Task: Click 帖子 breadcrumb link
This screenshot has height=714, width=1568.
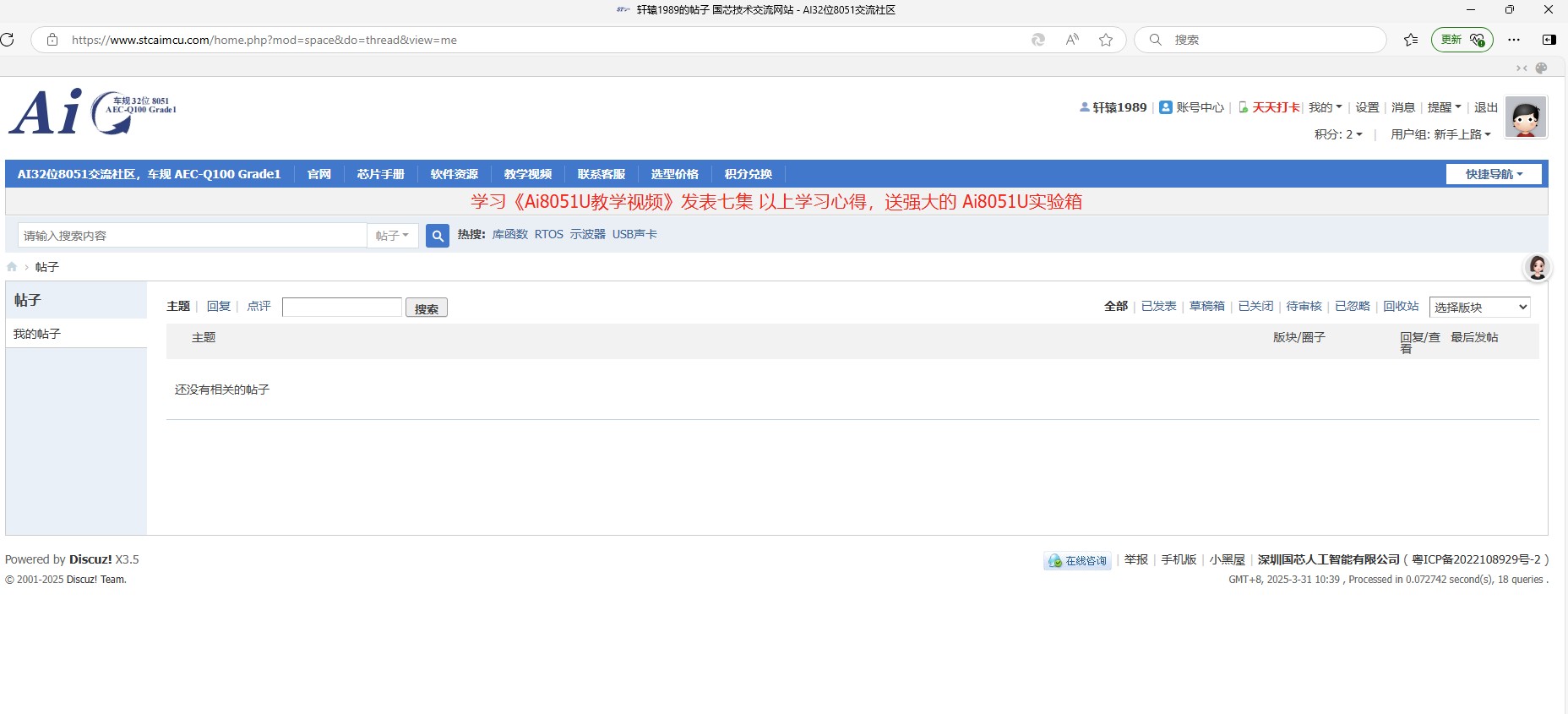Action: (x=47, y=267)
